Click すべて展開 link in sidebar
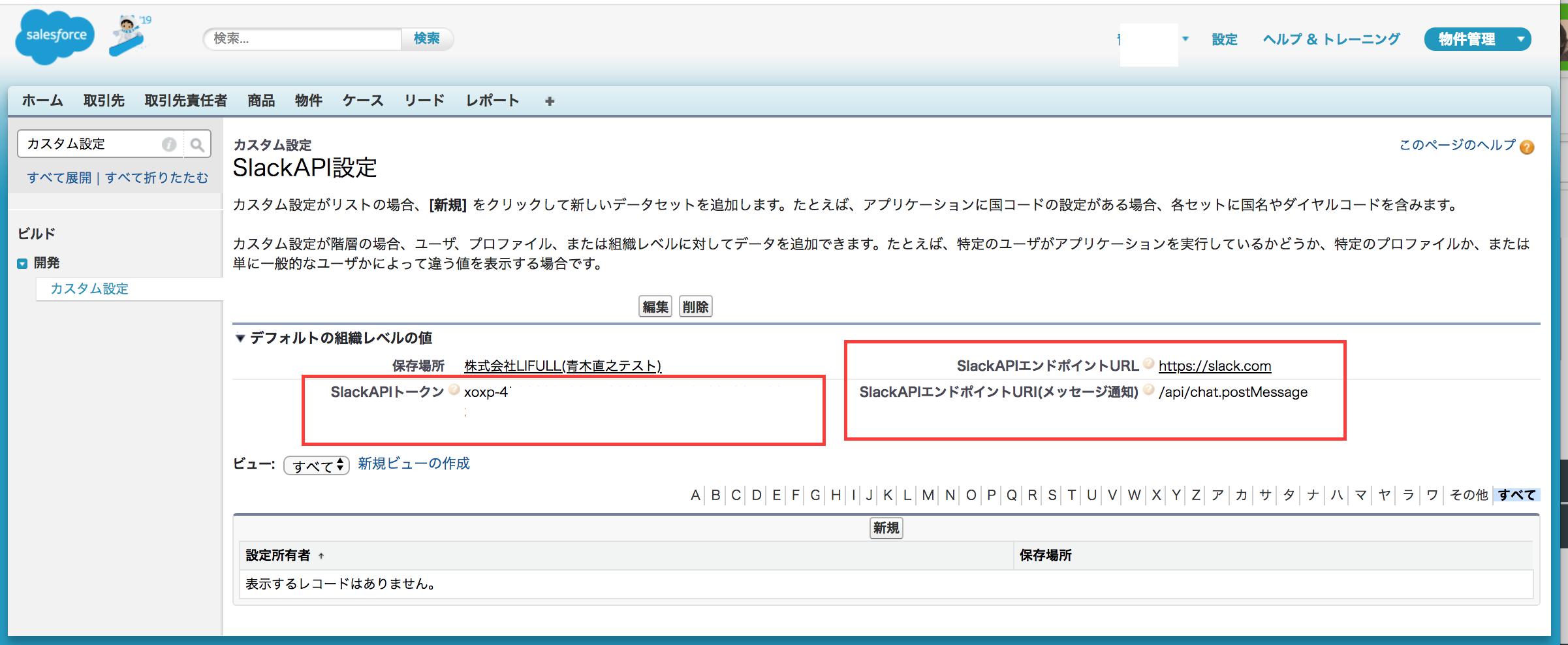The image size is (1568, 645). click(59, 178)
